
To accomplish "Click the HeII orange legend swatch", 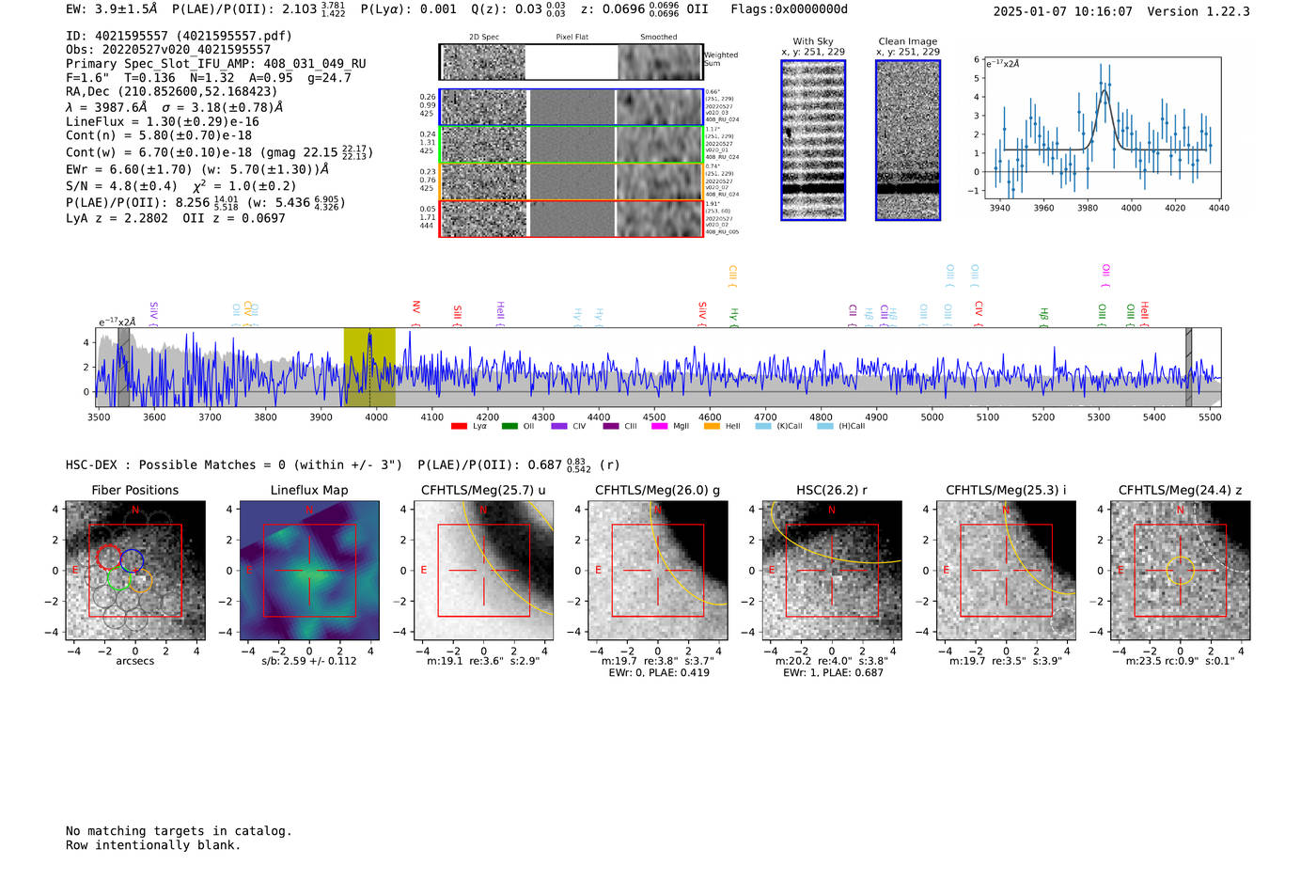I will [x=713, y=426].
